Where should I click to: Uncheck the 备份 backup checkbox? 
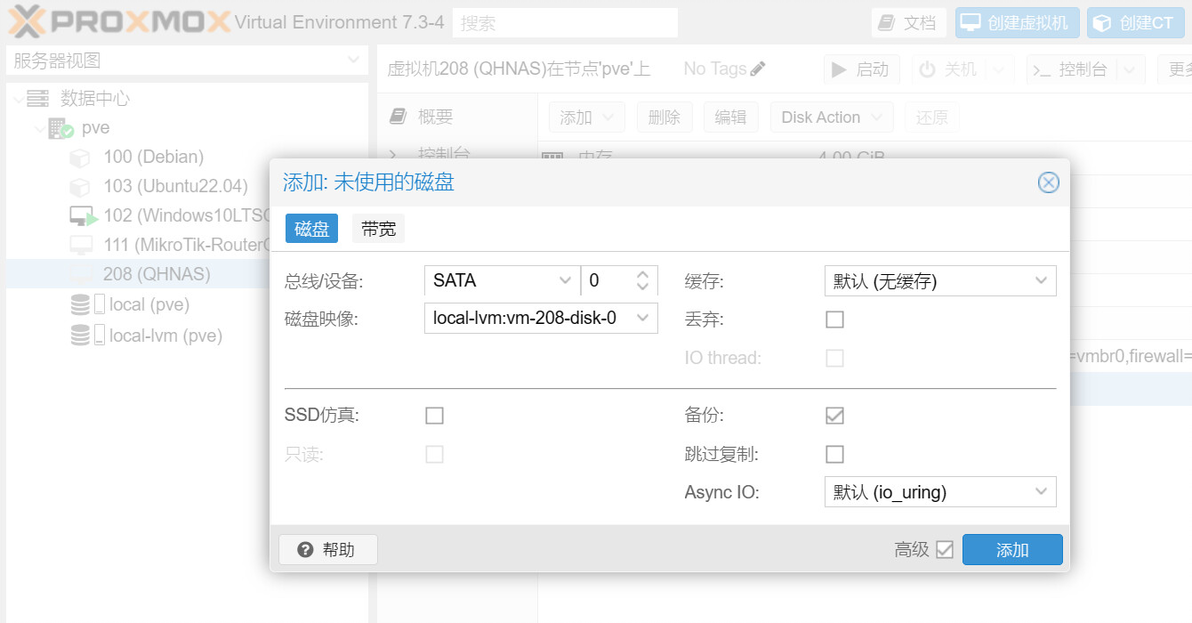pos(835,416)
